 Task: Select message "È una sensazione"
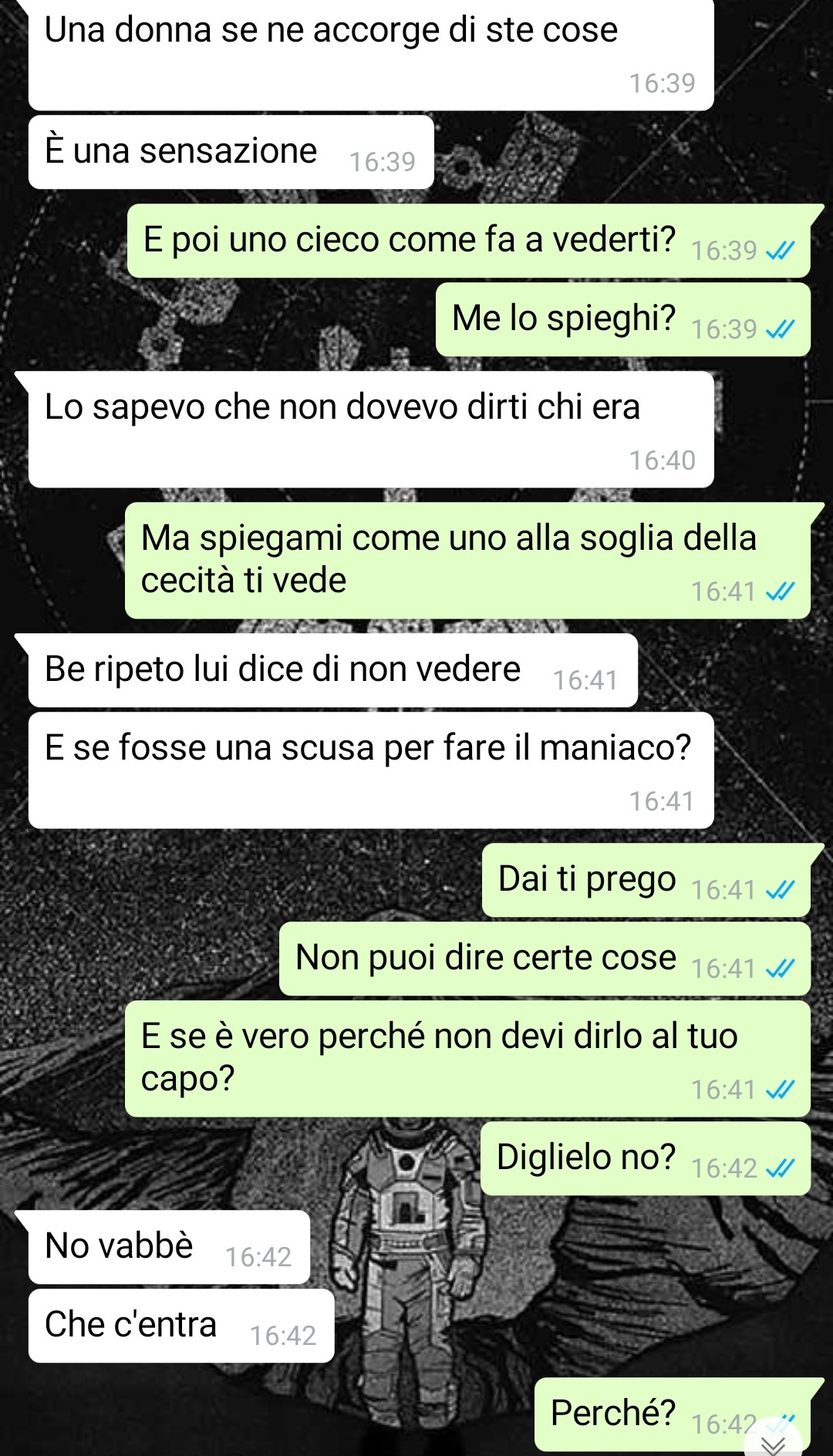coord(231,152)
